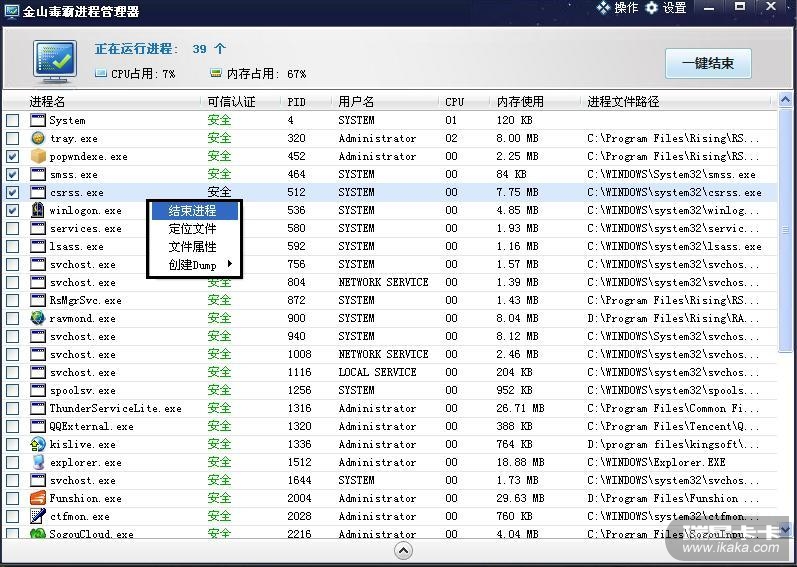Viewport: 797px width, 567px height.
Task: Click the Funshion.exe orange icon
Action: (38, 498)
